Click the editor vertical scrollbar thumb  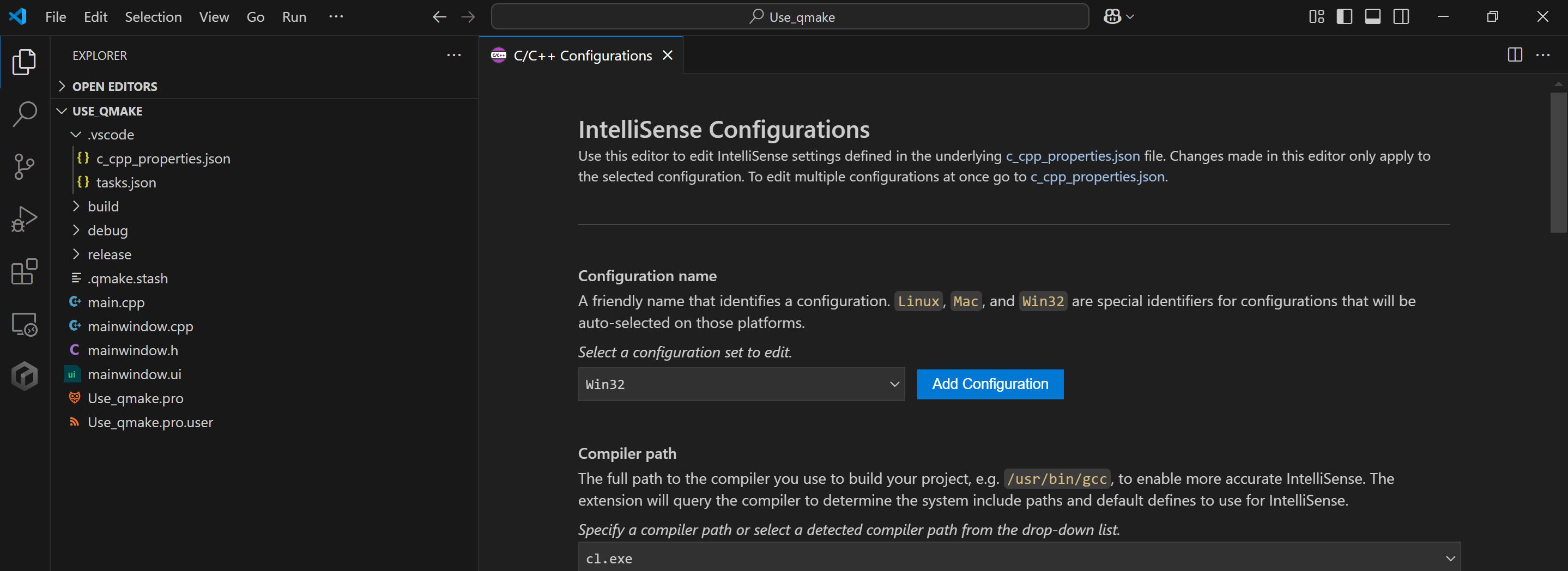tap(1558, 161)
